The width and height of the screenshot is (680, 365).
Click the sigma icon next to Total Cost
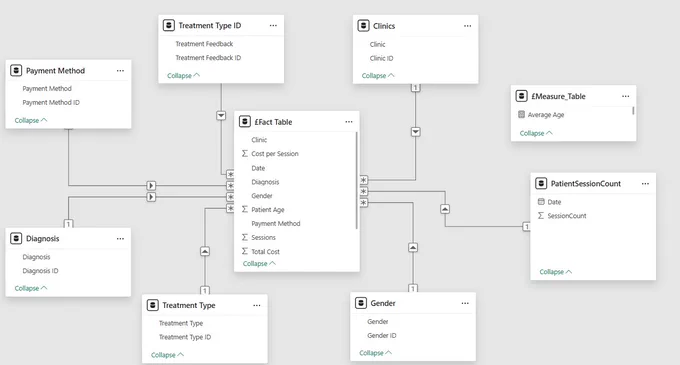[245, 251]
